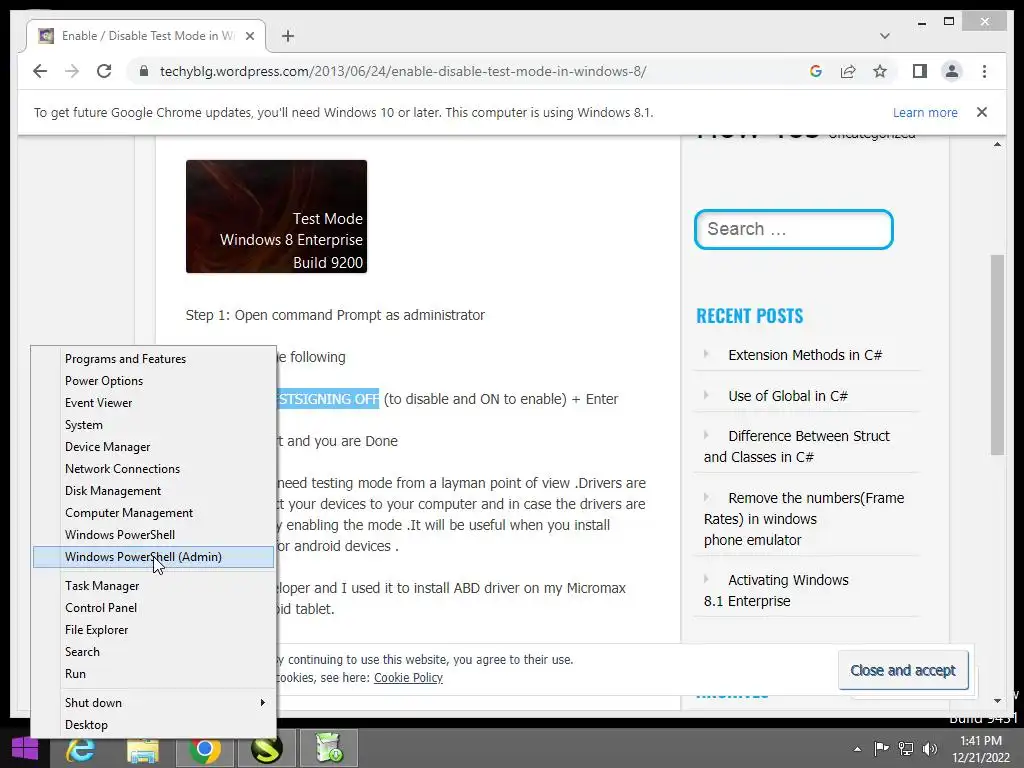Open Device Manager from the menu

pyautogui.click(x=153, y=447)
